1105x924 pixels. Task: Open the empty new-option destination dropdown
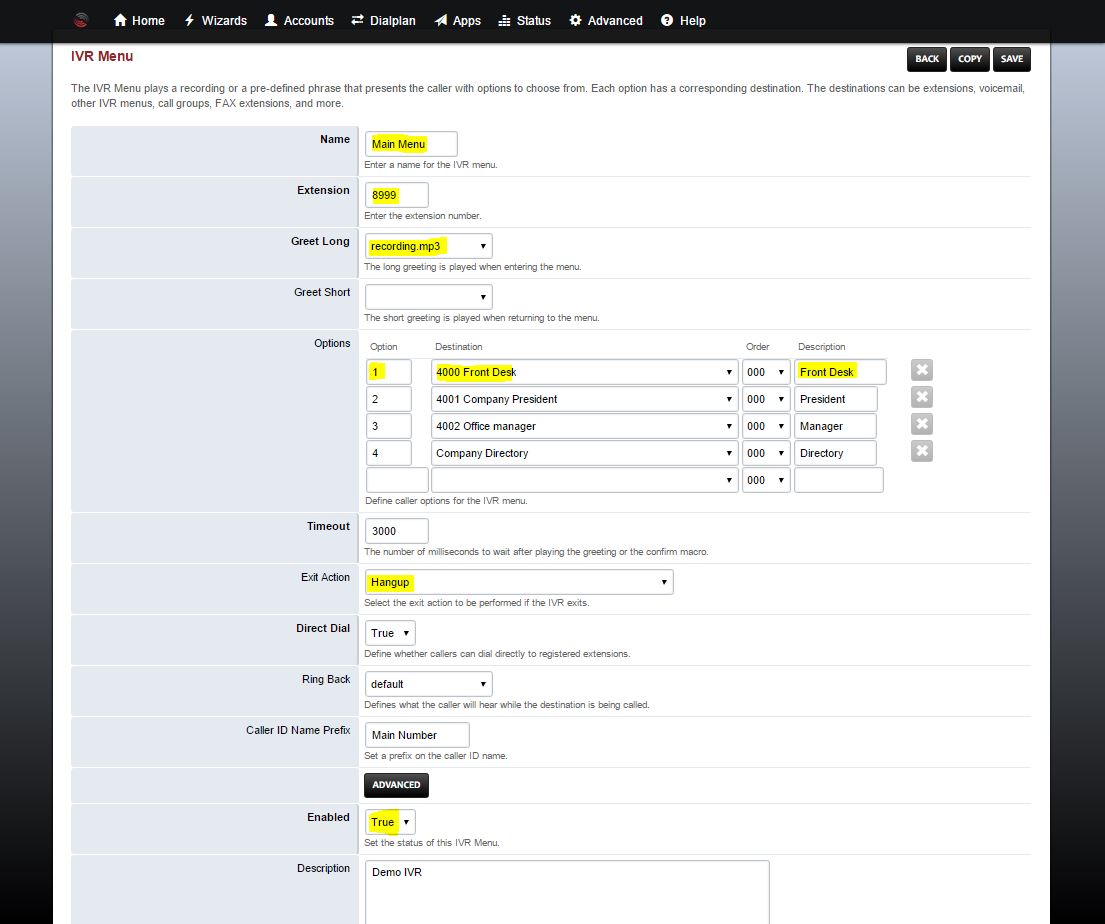pos(584,480)
